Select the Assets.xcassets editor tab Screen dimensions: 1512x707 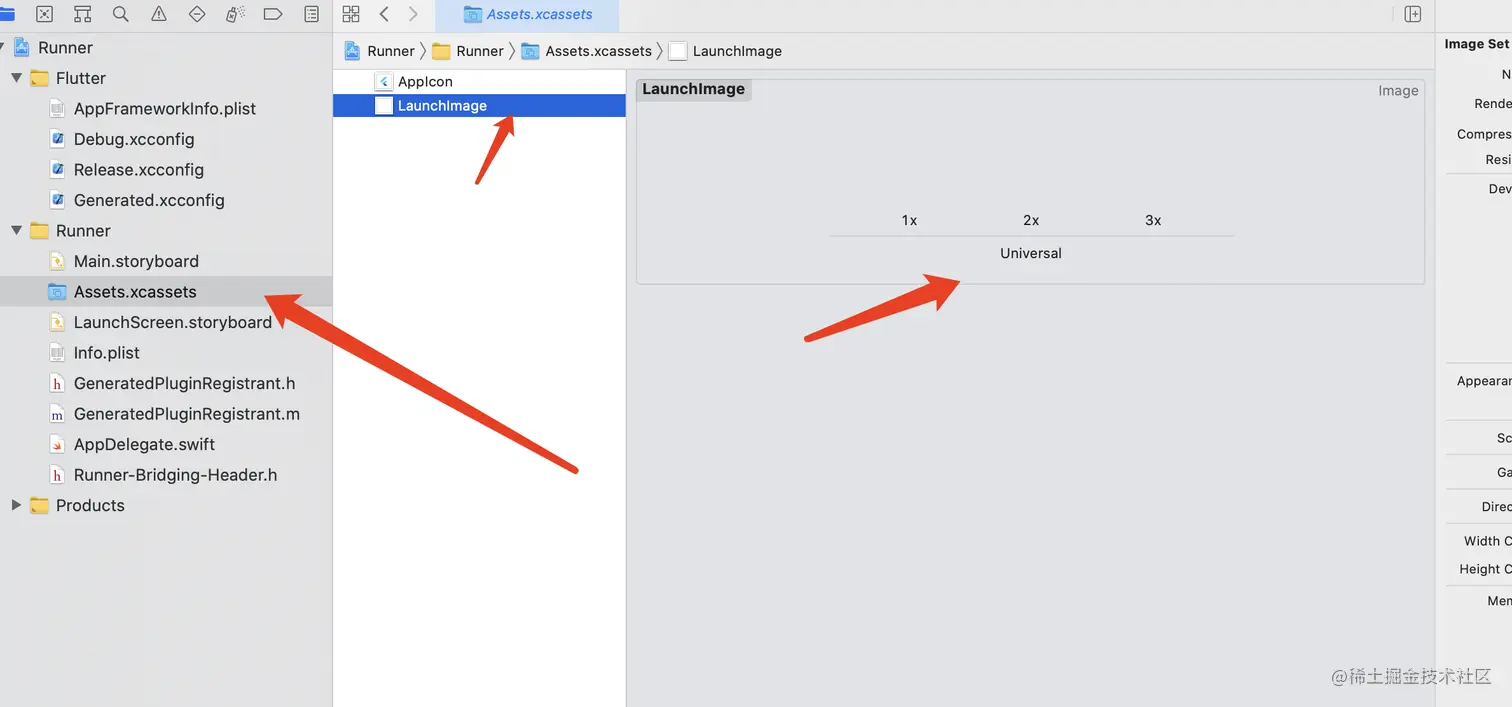point(528,15)
